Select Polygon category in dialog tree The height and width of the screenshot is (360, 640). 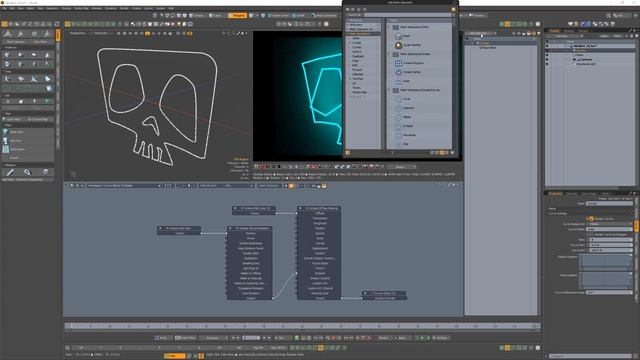357,70
